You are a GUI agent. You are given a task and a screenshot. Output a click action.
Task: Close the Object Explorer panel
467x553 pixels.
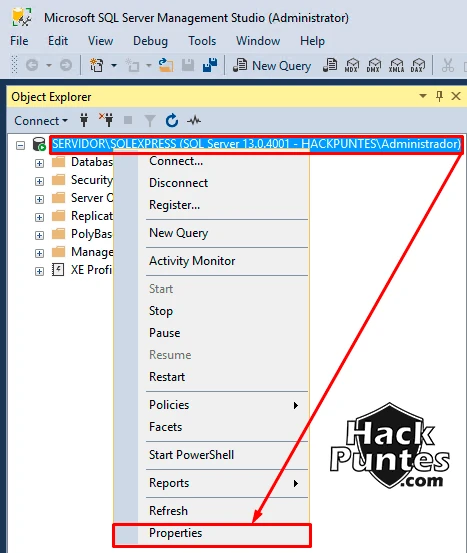click(456, 96)
